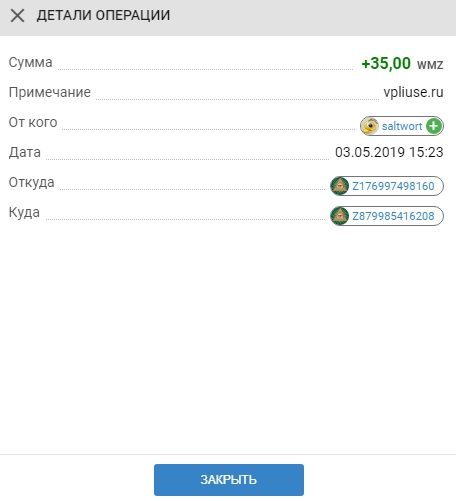Click the Сумма field label
The image size is (456, 501).
30,62
